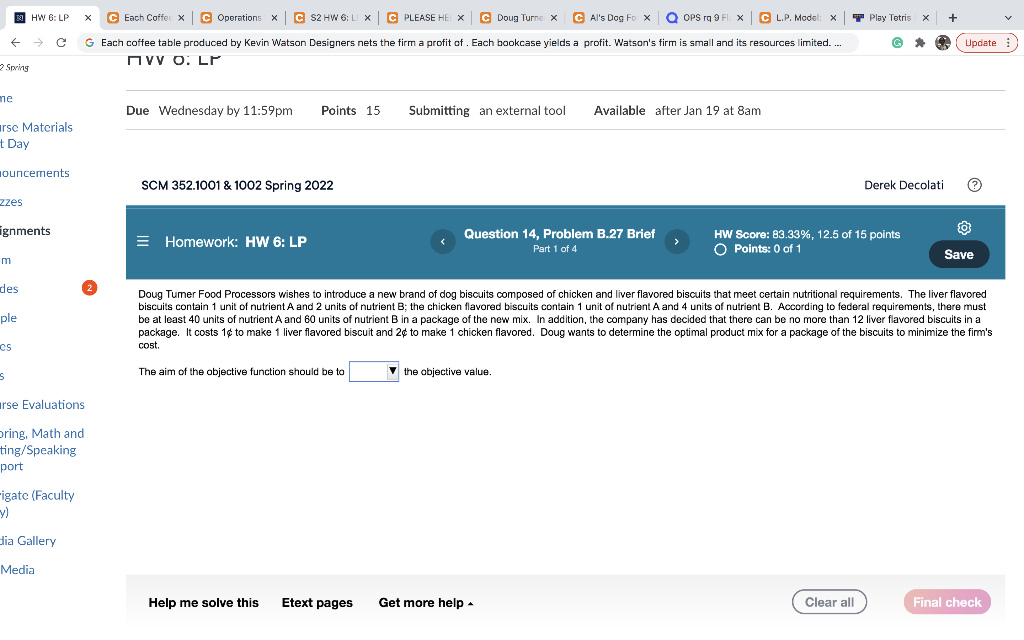Switch to the PLEASE HELP tab

click(426, 18)
